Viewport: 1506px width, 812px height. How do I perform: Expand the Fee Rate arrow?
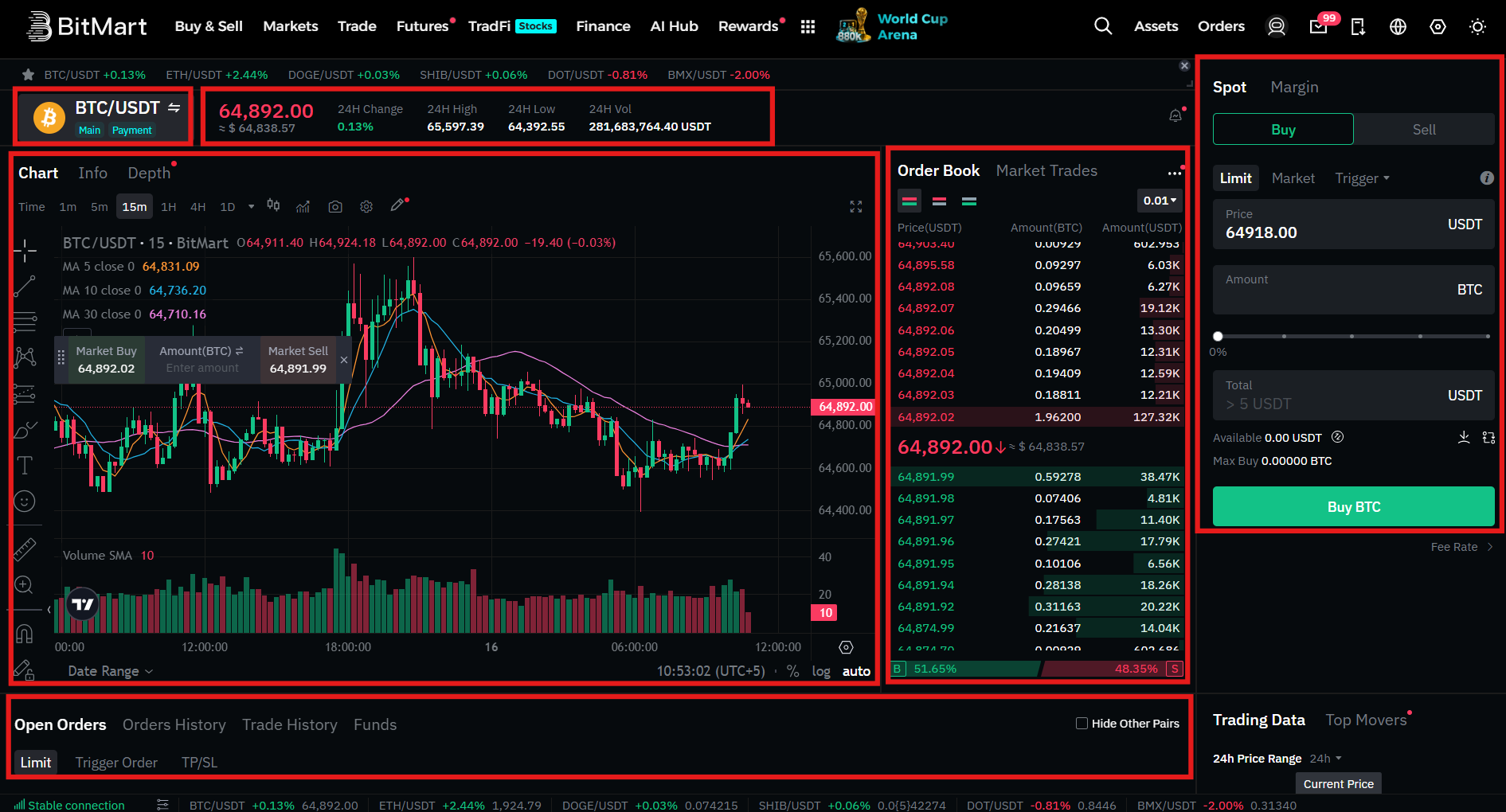click(1490, 547)
